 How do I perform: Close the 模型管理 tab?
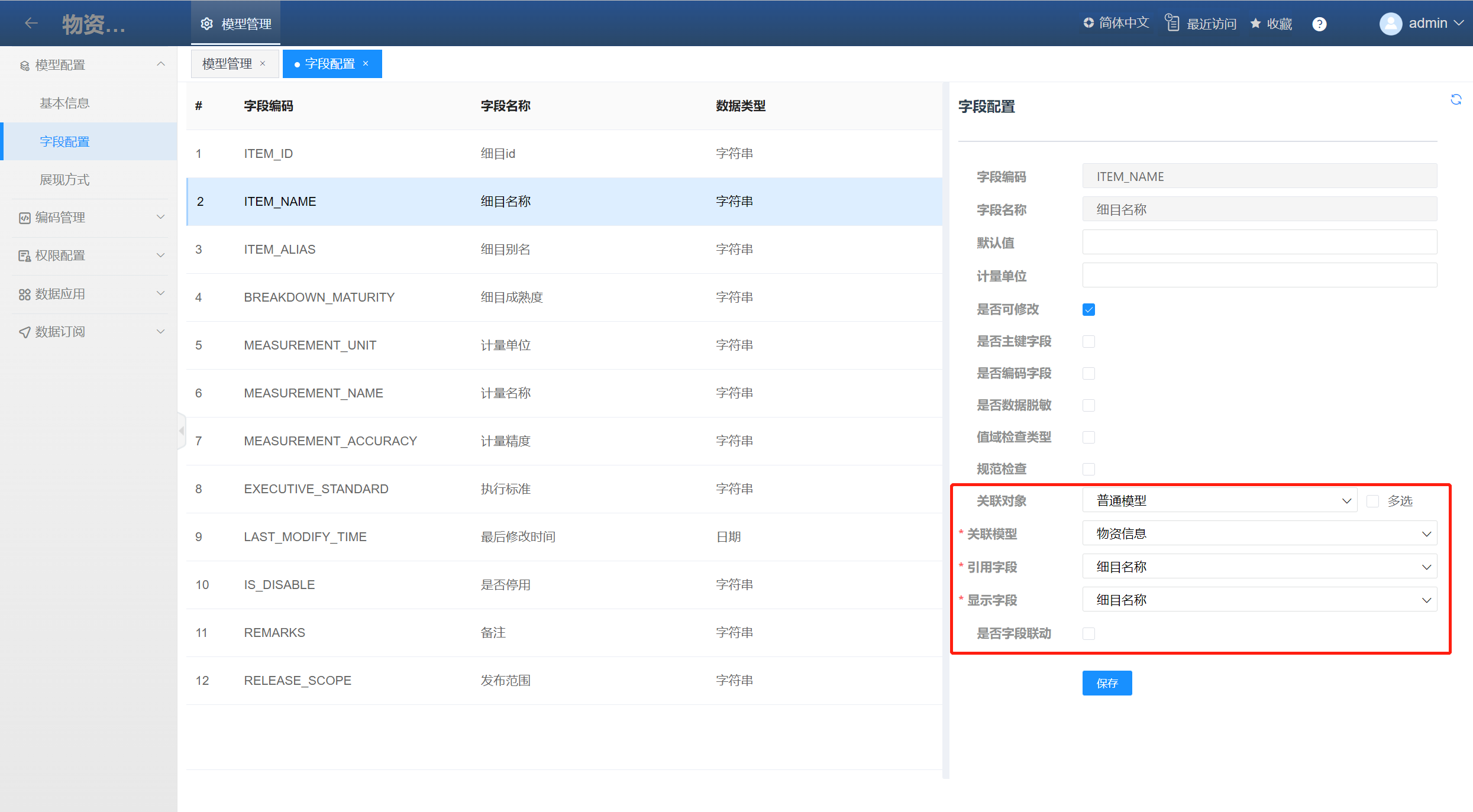263,63
